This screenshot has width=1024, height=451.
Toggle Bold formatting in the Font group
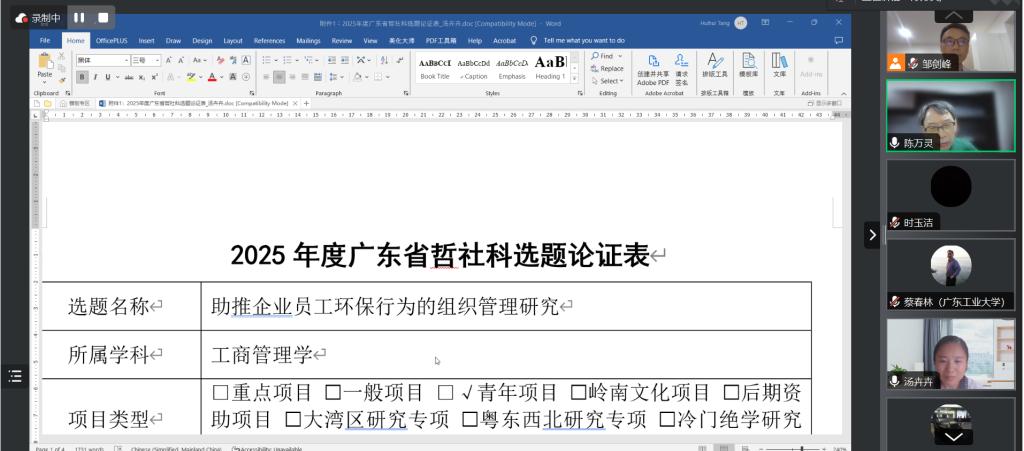tap(82, 77)
